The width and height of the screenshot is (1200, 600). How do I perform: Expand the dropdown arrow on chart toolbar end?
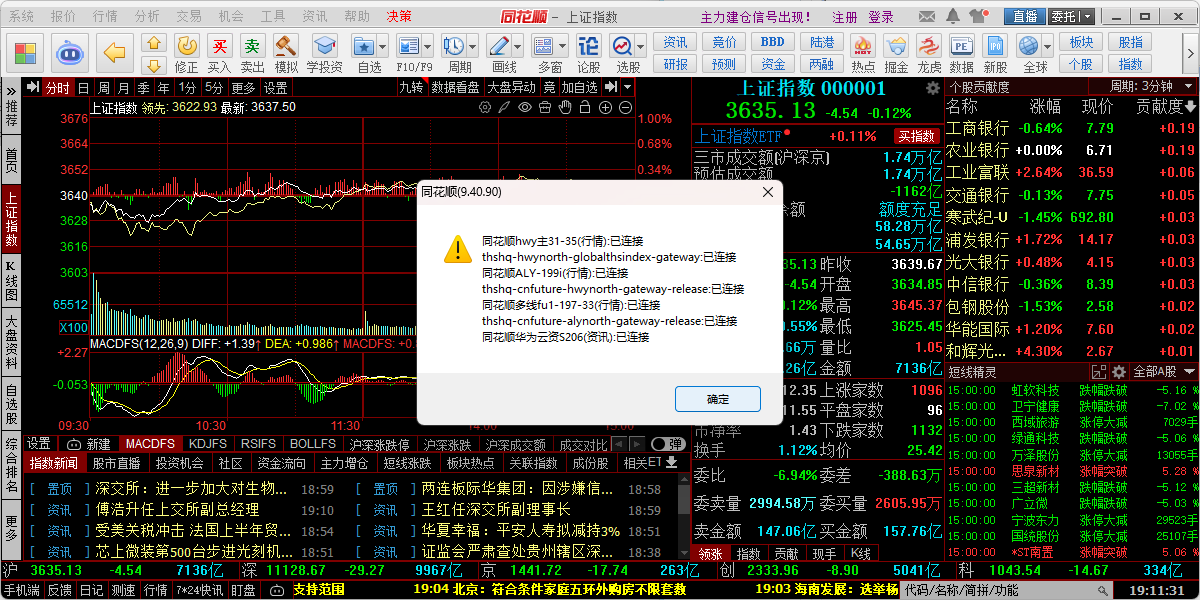(x=627, y=87)
